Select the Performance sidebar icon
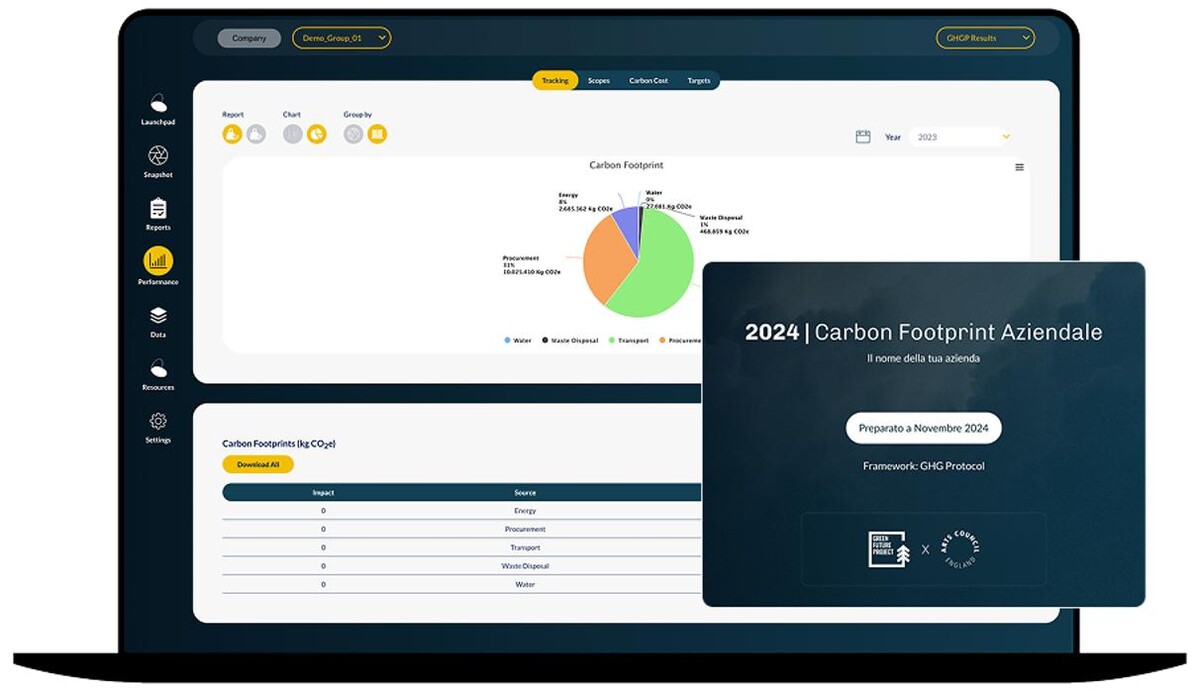The width and height of the screenshot is (1200, 693). [158, 262]
